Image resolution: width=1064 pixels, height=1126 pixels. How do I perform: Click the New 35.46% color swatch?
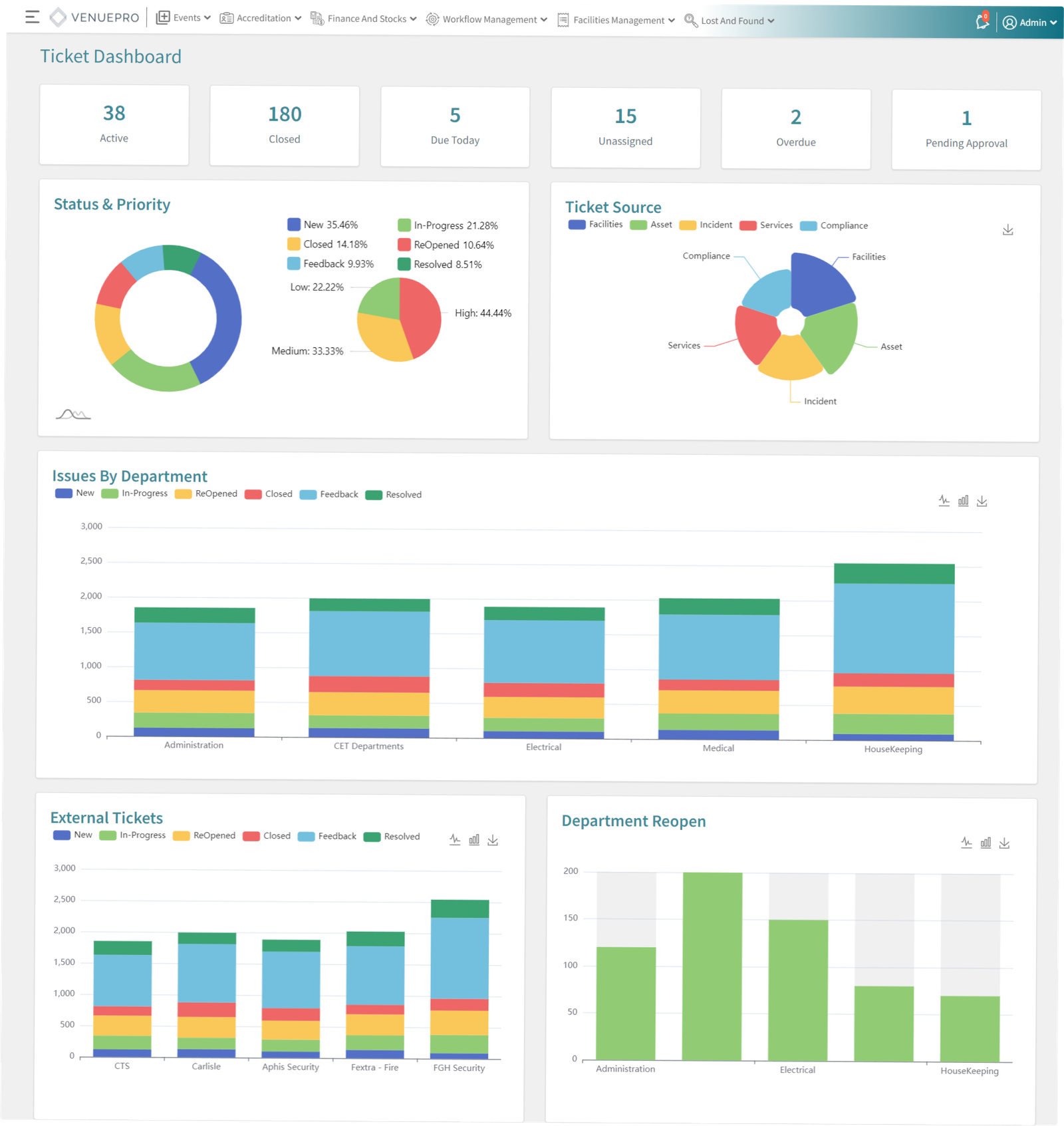(294, 225)
